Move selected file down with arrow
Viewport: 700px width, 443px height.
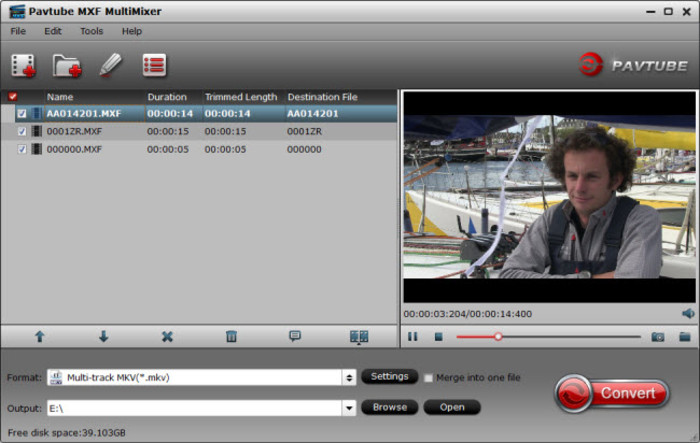(x=104, y=336)
